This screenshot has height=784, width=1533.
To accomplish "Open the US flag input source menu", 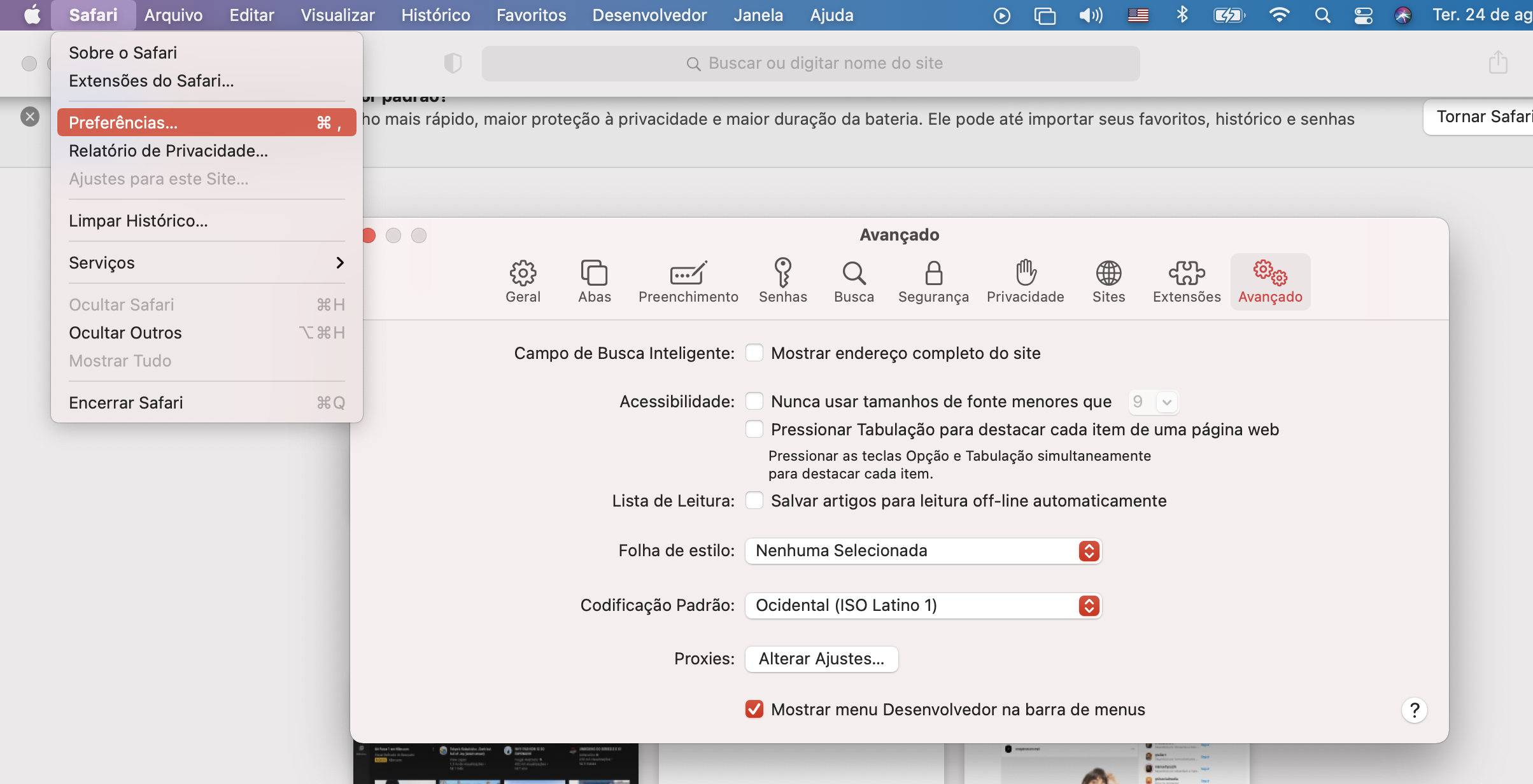I will coord(1138,15).
